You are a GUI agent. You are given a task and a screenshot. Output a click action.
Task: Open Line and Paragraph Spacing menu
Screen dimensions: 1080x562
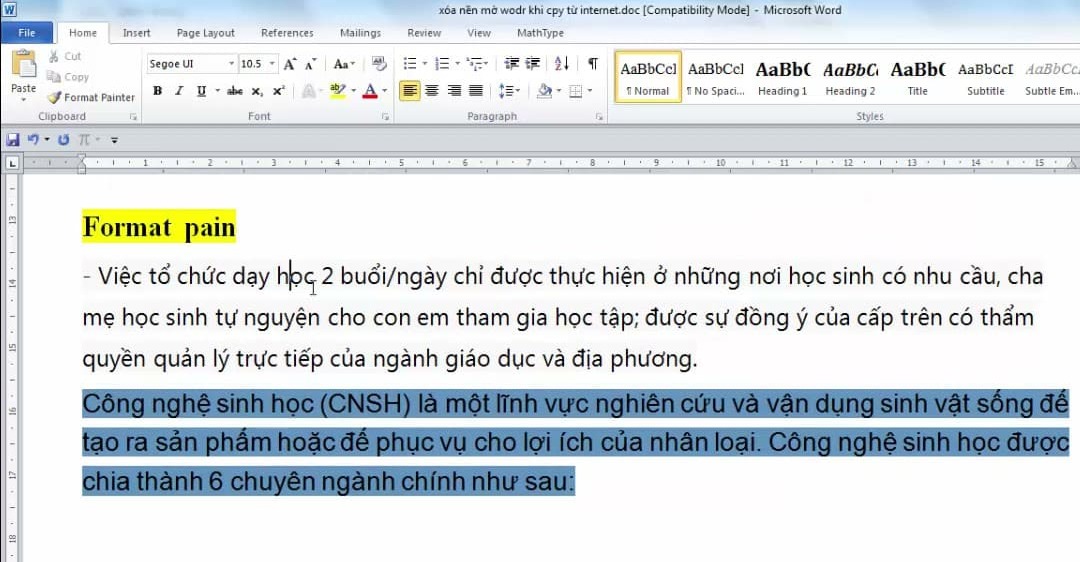coord(510,91)
